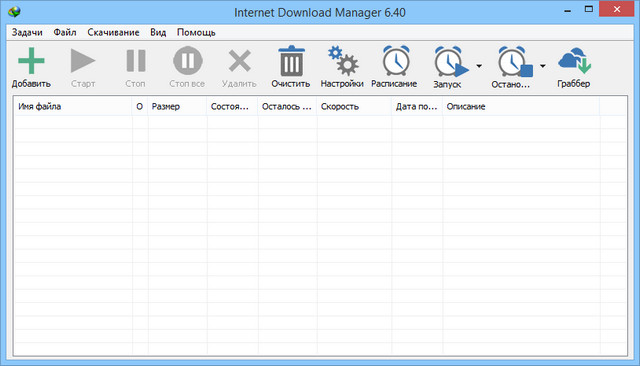
Task: Open the Файл menu
Action: click(x=64, y=32)
